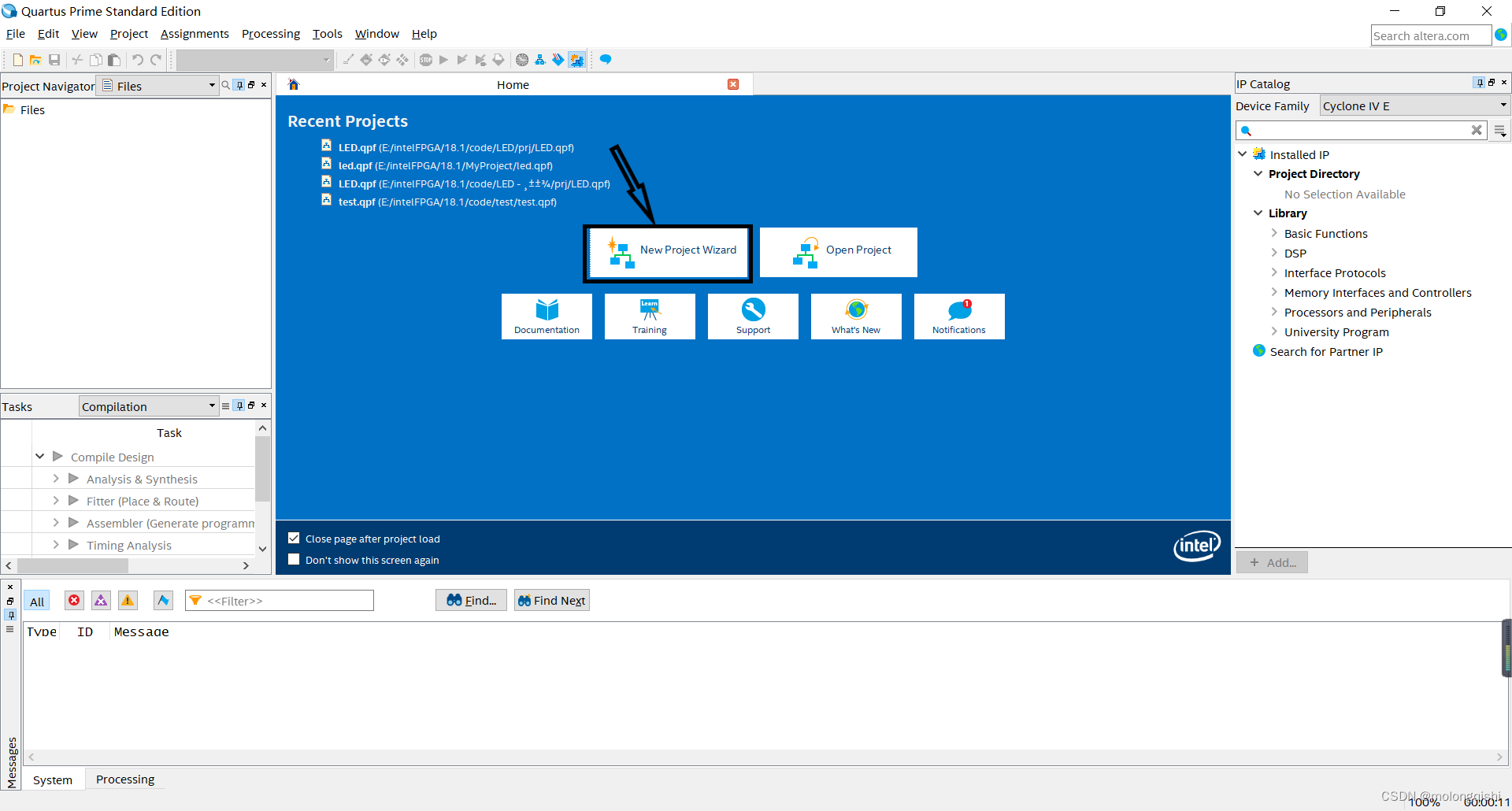Toggle the warning messages filter
This screenshot has height=811, width=1512.
click(x=128, y=601)
